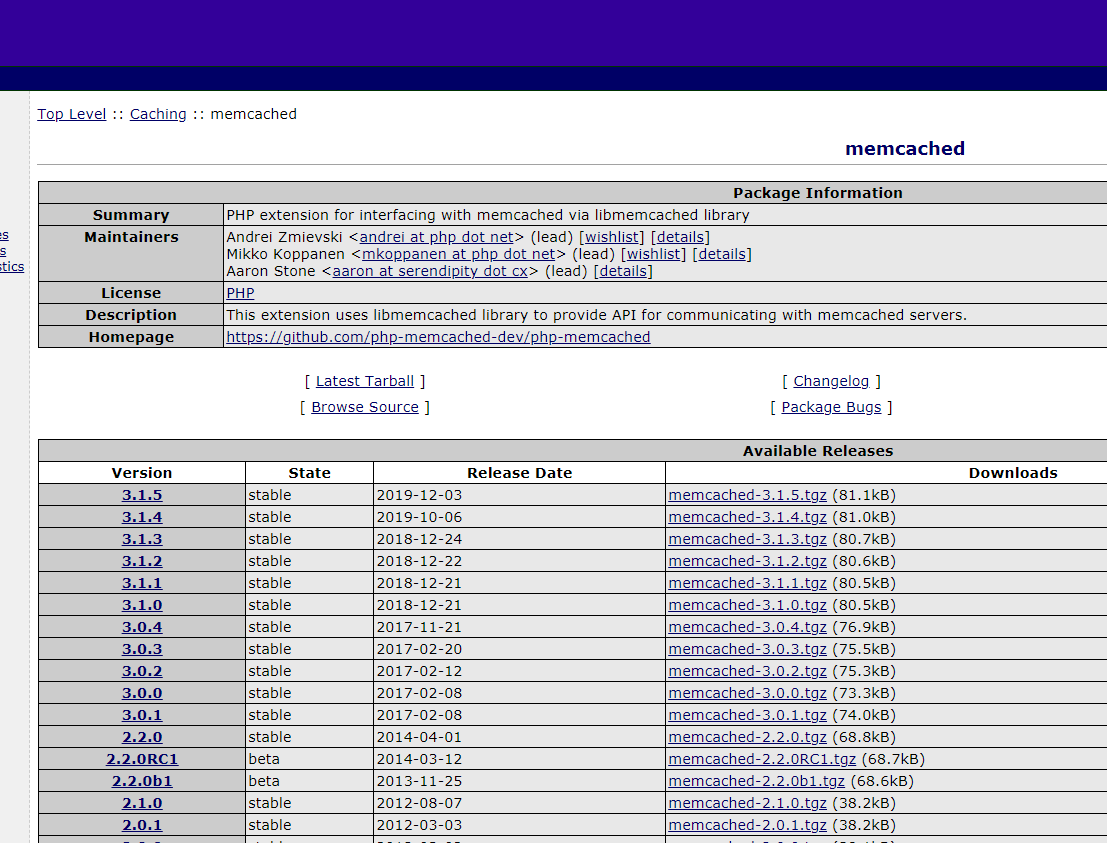Open the PHP license link

tap(240, 293)
